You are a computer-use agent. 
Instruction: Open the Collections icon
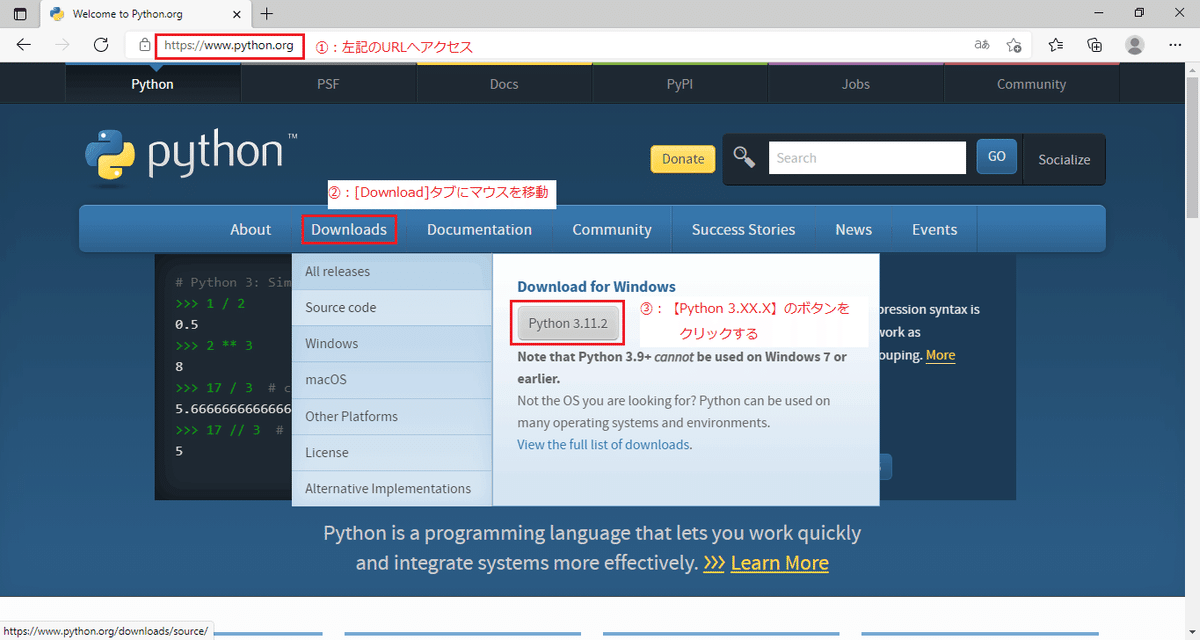(1095, 45)
